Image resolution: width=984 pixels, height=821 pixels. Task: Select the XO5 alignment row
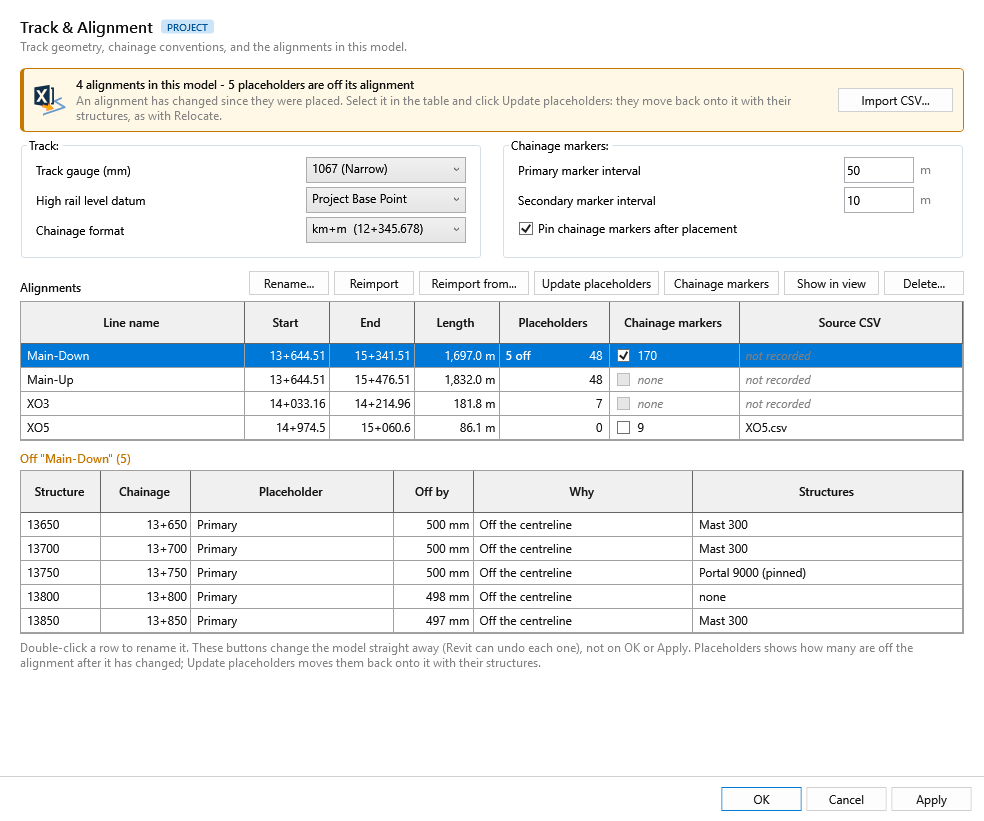pos(491,427)
